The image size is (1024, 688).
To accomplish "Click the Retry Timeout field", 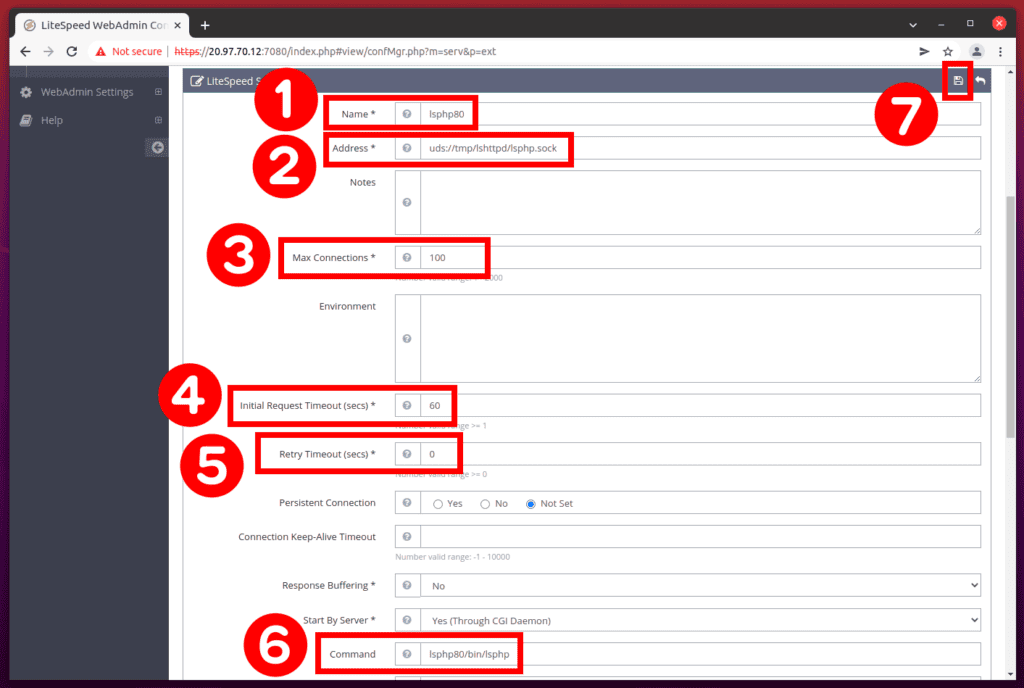I will [x=701, y=454].
